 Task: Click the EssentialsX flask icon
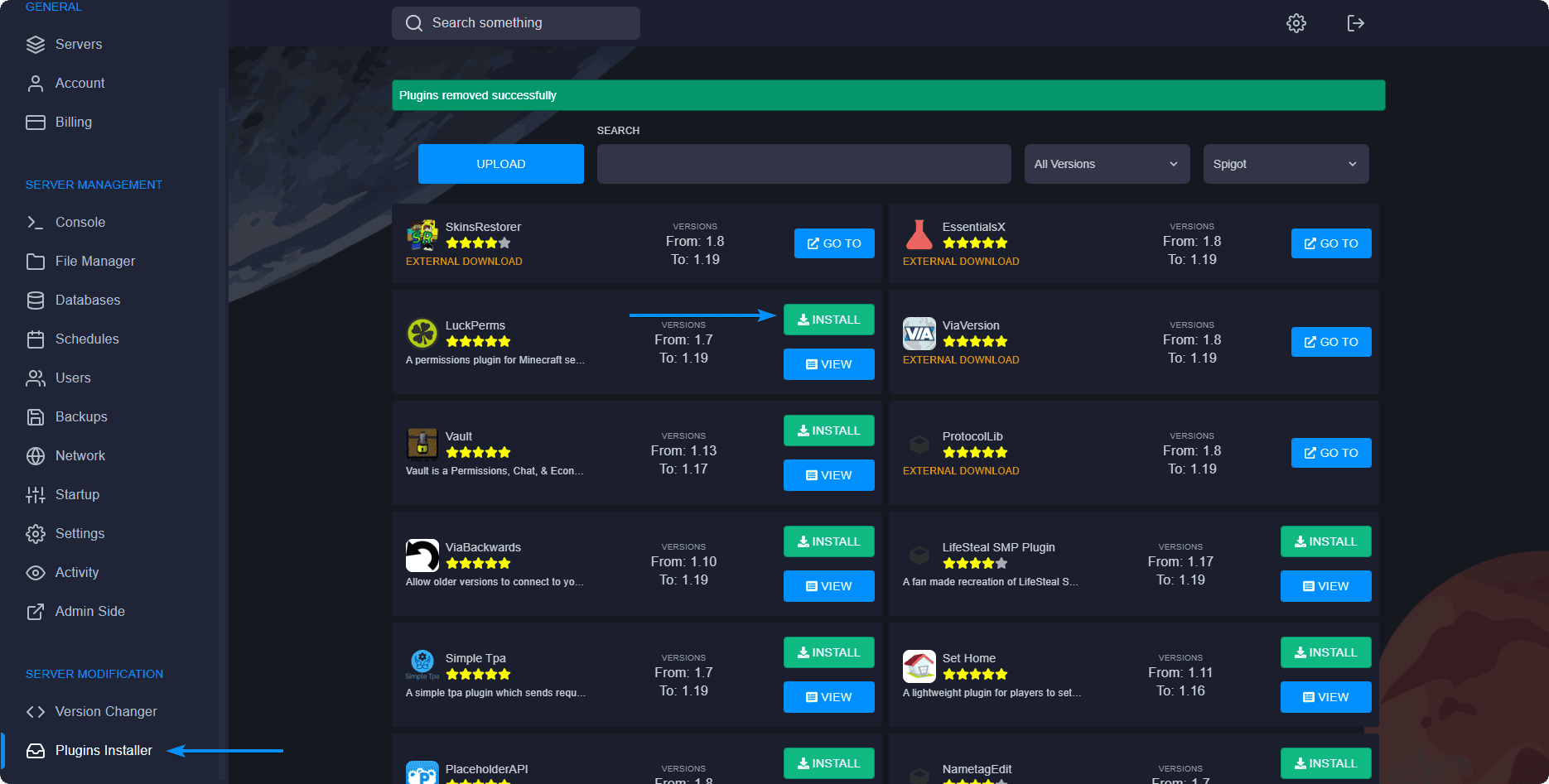(x=919, y=235)
